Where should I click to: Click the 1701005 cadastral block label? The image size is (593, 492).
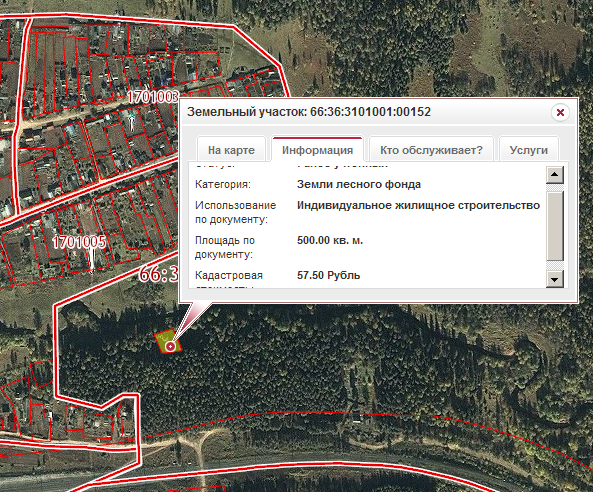click(79, 242)
